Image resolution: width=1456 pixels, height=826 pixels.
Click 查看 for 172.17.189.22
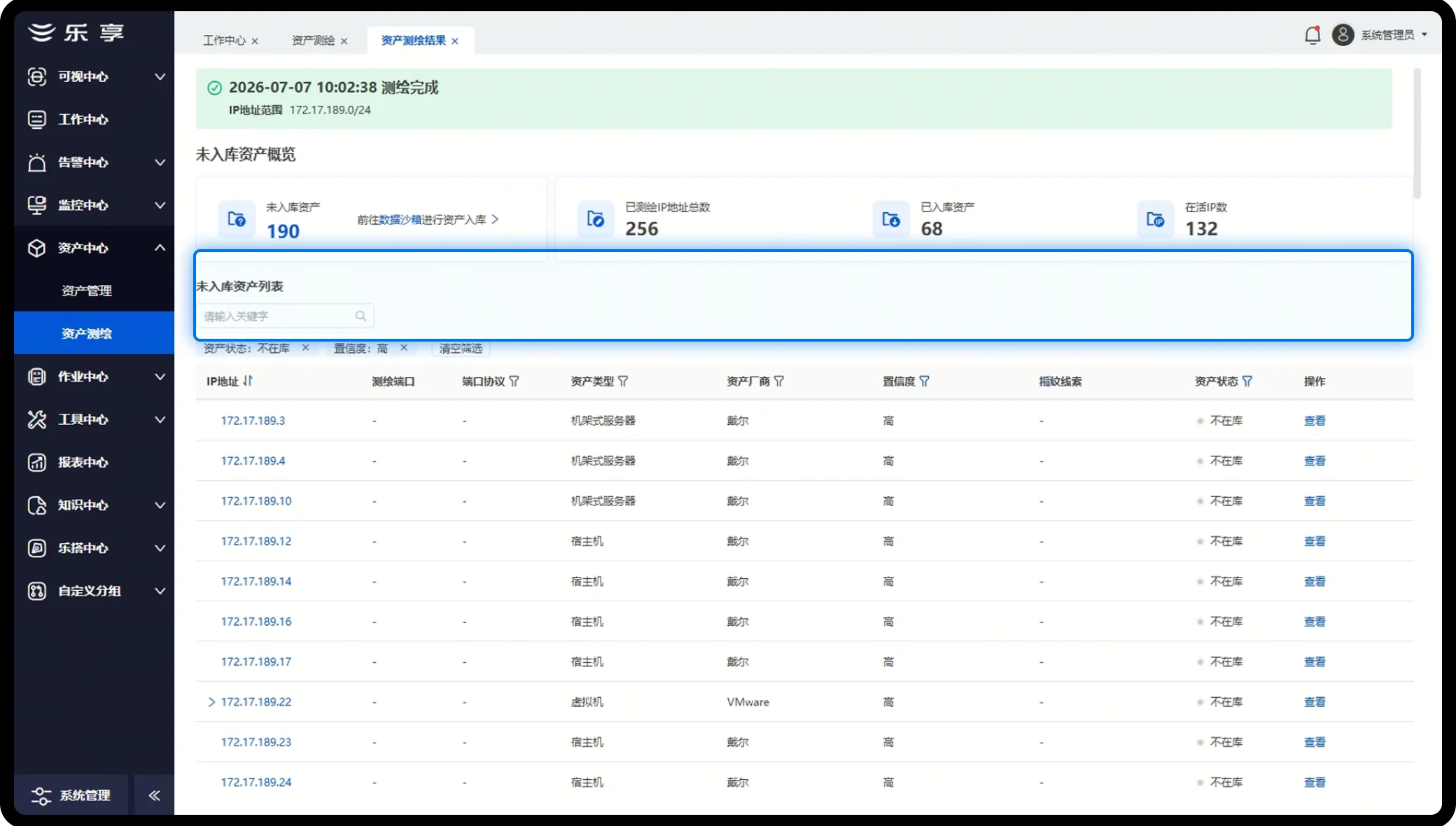point(1315,702)
